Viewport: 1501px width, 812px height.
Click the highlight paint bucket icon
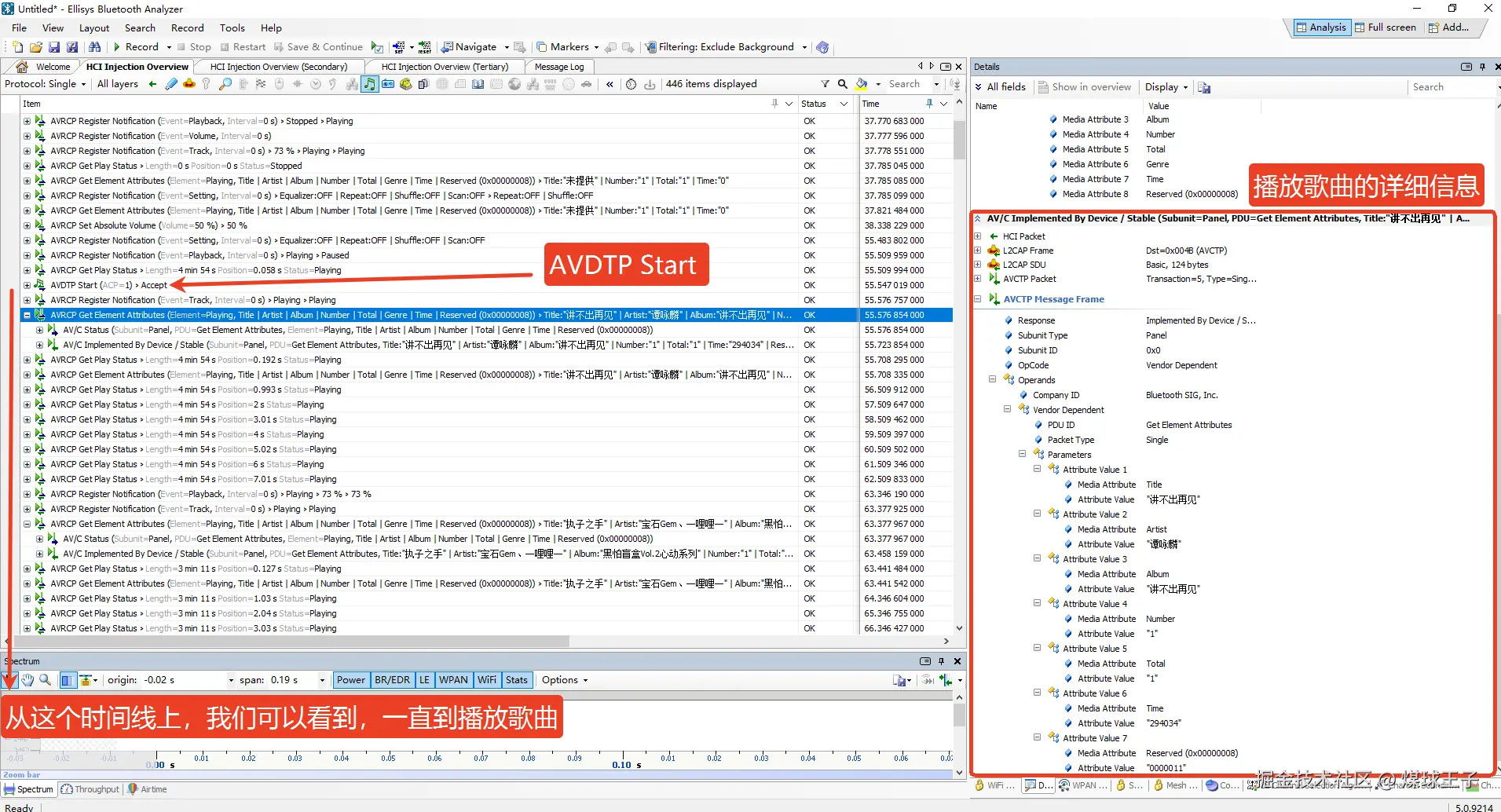tap(862, 84)
